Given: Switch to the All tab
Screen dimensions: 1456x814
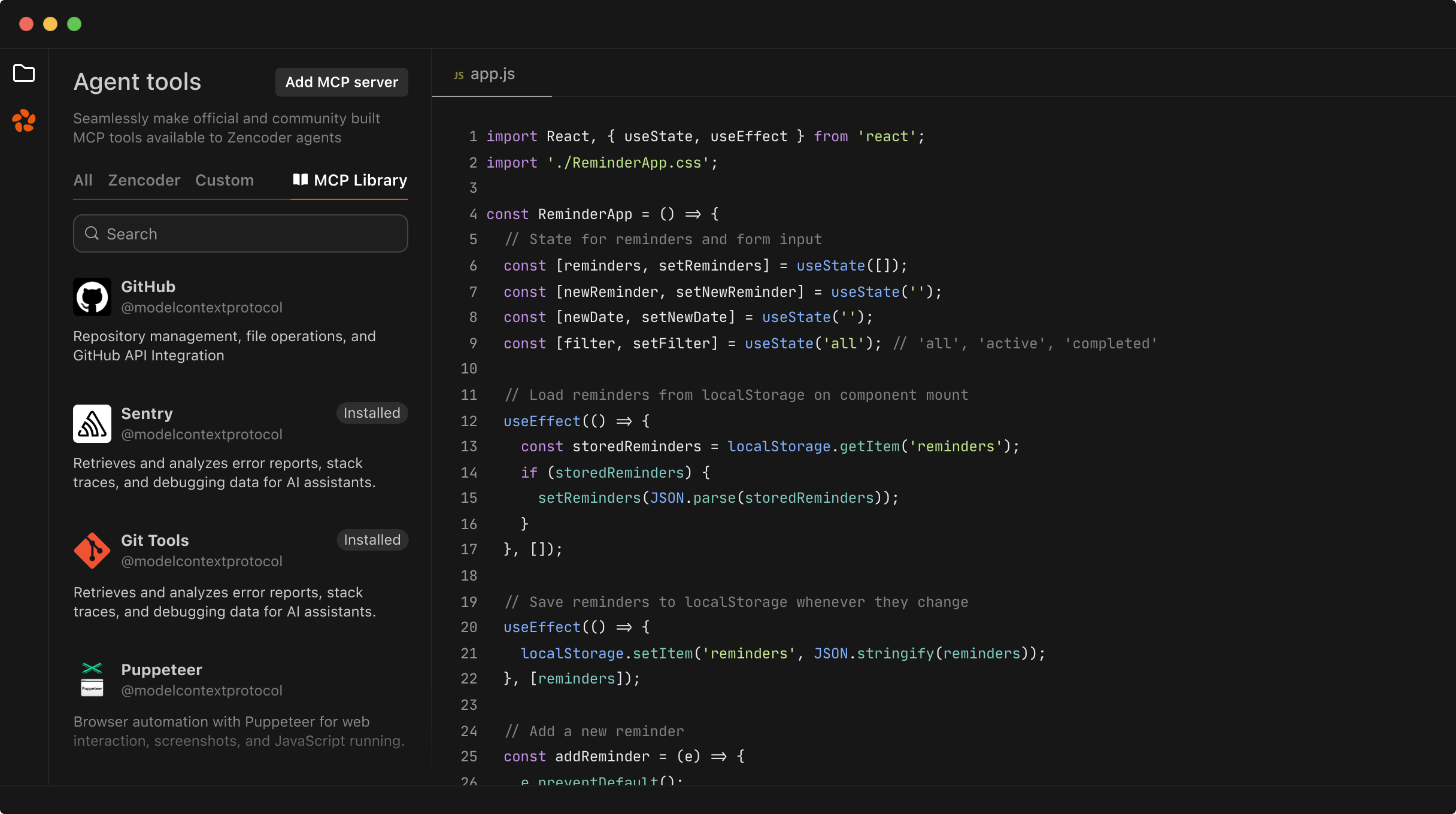Looking at the screenshot, I should [x=83, y=180].
